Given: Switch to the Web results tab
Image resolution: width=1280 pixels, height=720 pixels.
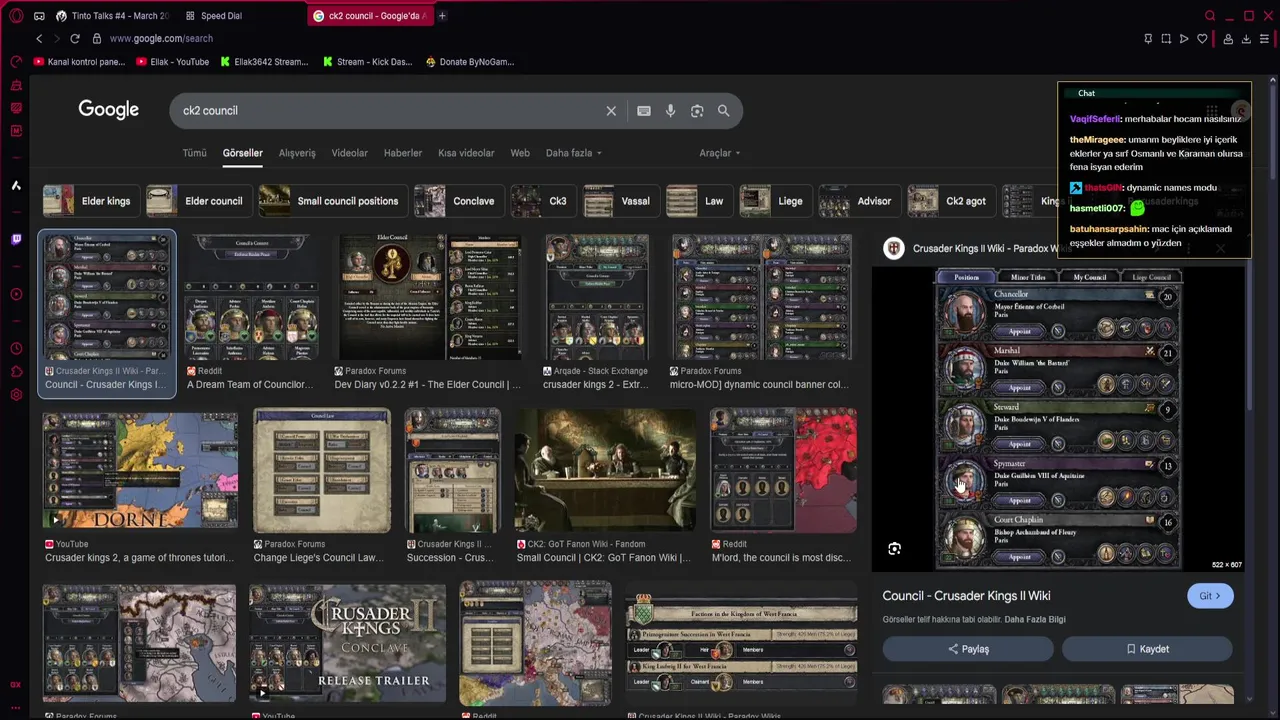Looking at the screenshot, I should tap(520, 153).
